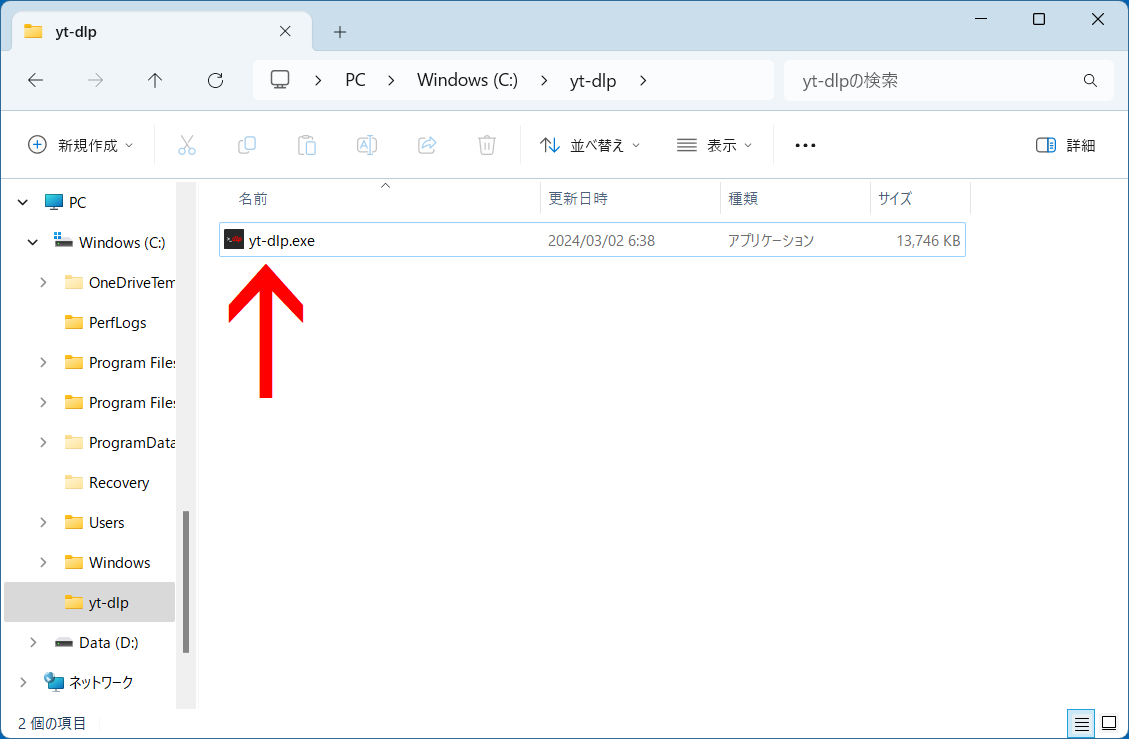The height and width of the screenshot is (739, 1129).
Task: Click the monitor icon in address bar
Action: tap(280, 79)
